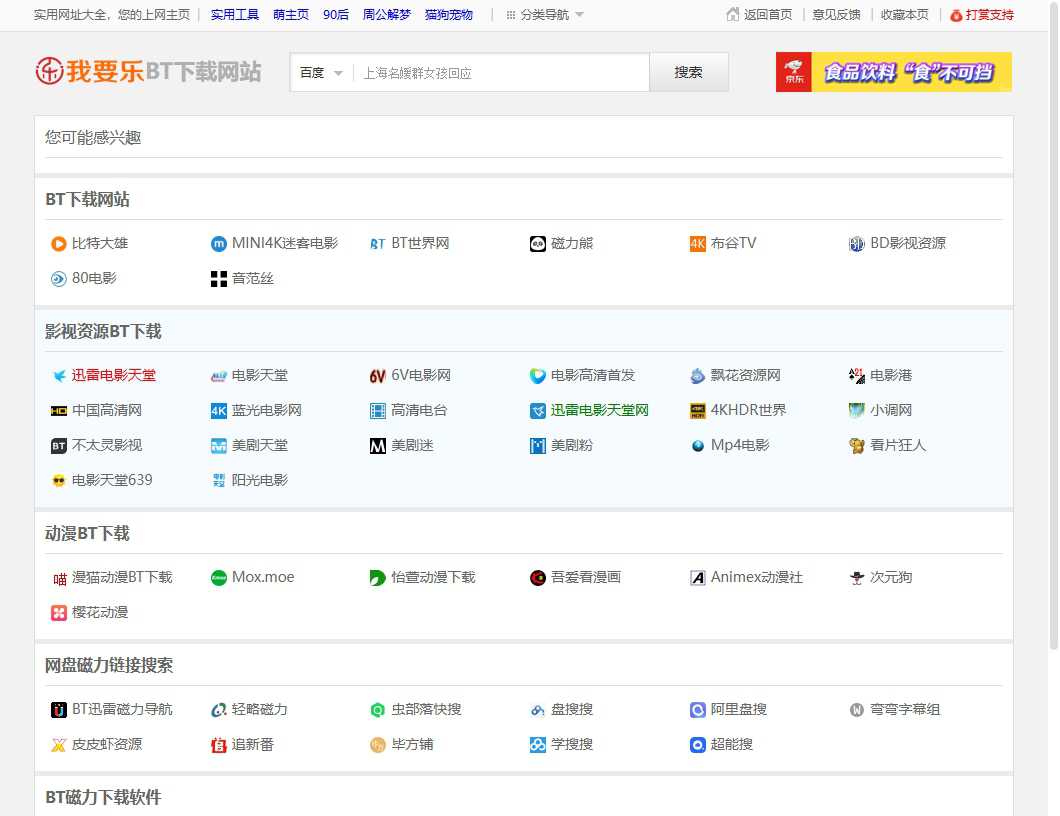Screen dimensions: 1060x816
Task: Click the 电影港 icon
Action: (857, 376)
